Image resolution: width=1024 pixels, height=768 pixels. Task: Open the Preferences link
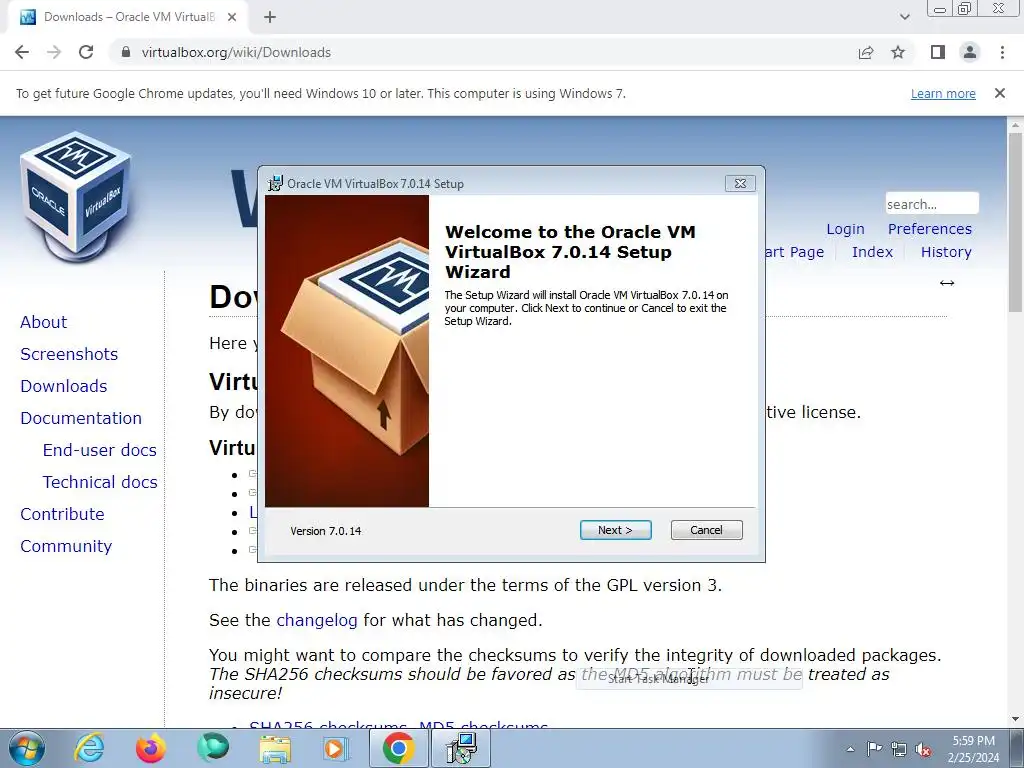coord(929,229)
